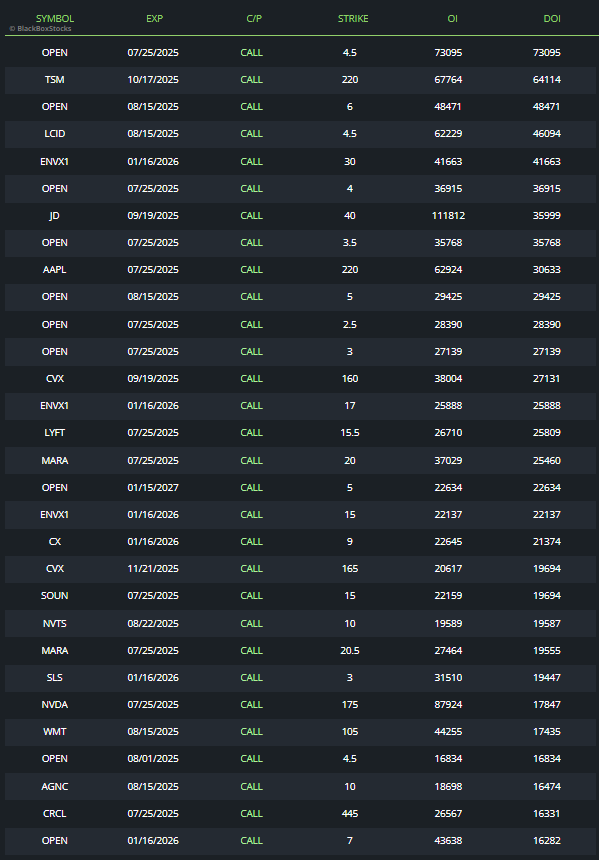Click the 08/01/2025 expiration date

point(153,759)
